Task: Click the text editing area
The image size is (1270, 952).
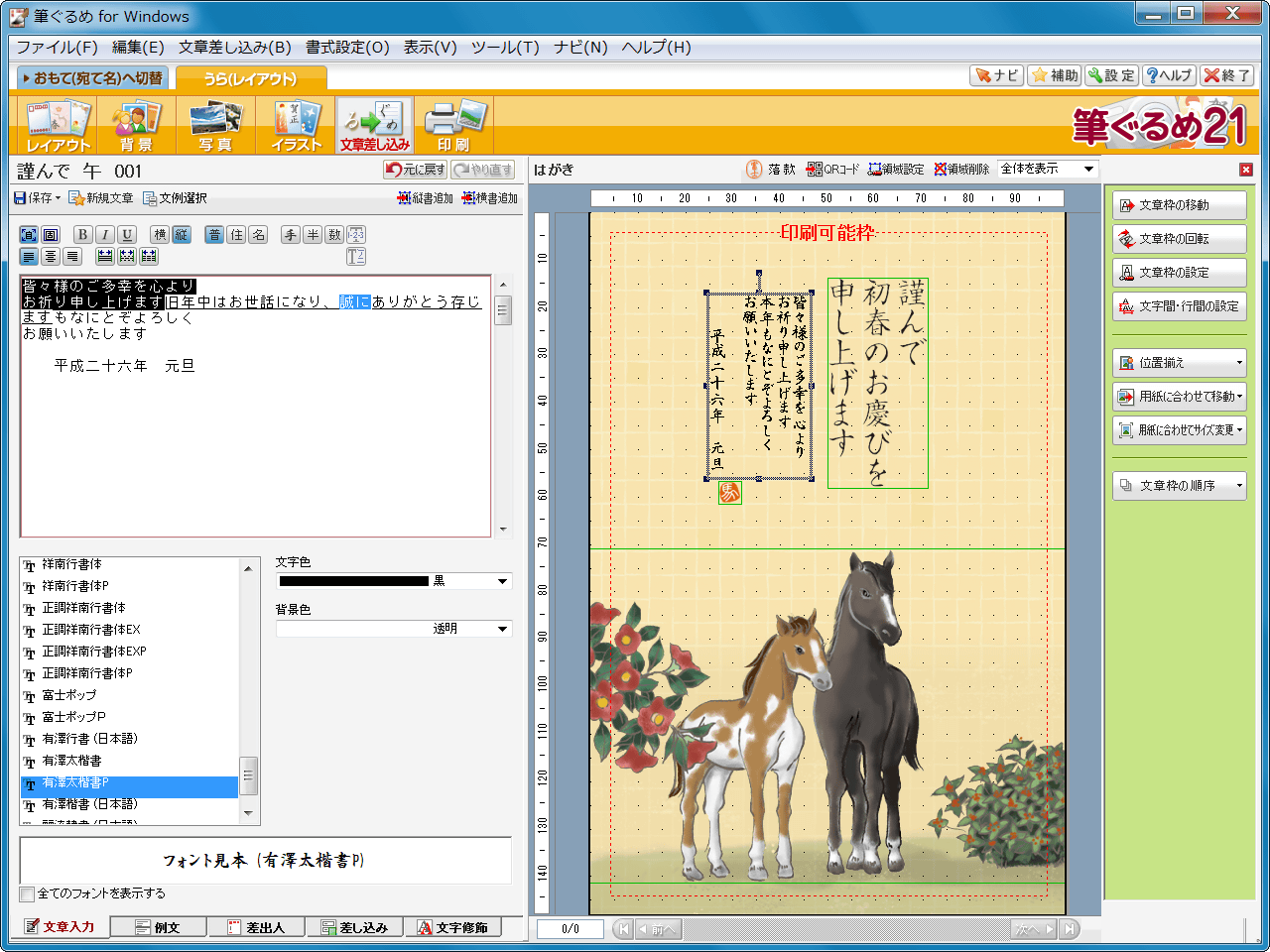Action: tap(255, 406)
